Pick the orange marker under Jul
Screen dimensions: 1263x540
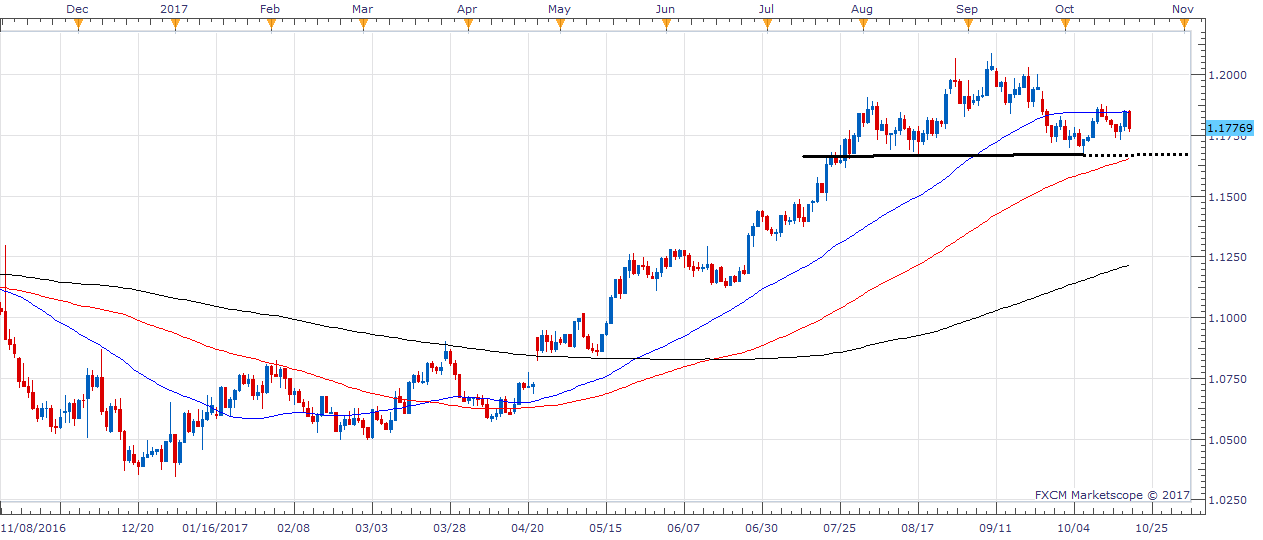(767, 24)
